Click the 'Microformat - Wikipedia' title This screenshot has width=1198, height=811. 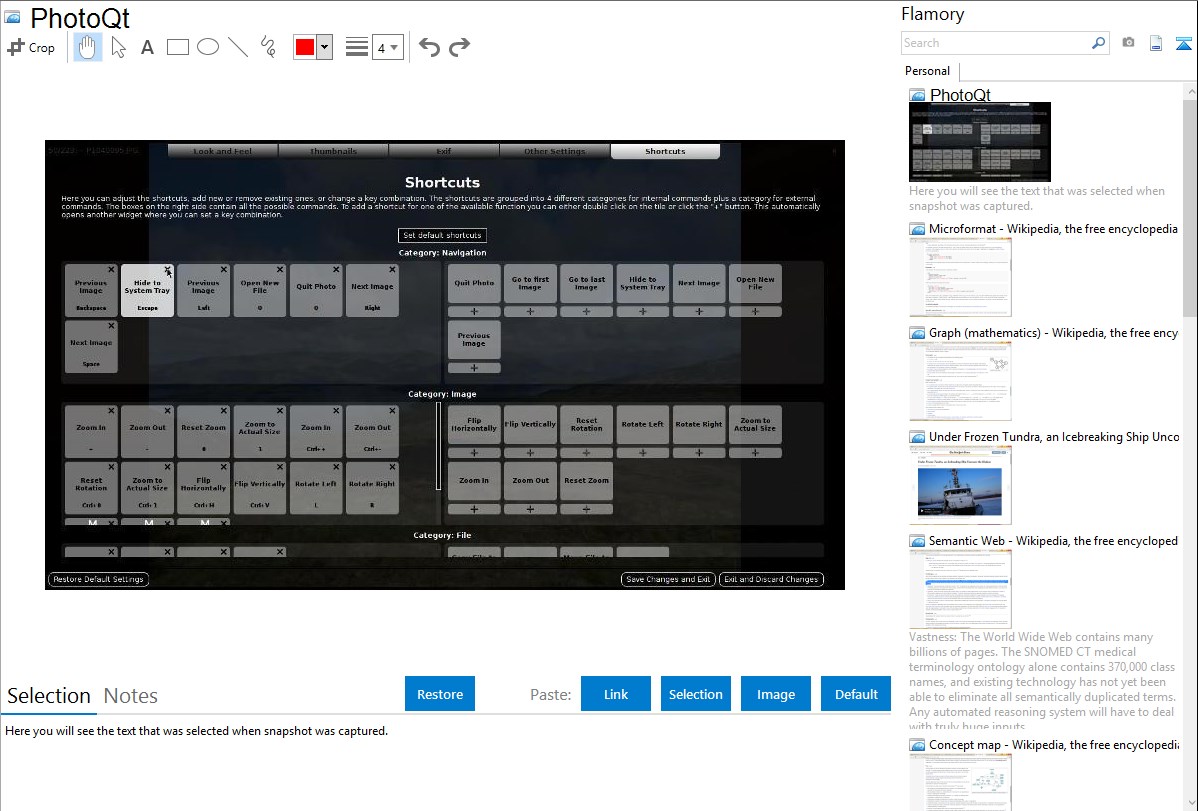[1053, 229]
